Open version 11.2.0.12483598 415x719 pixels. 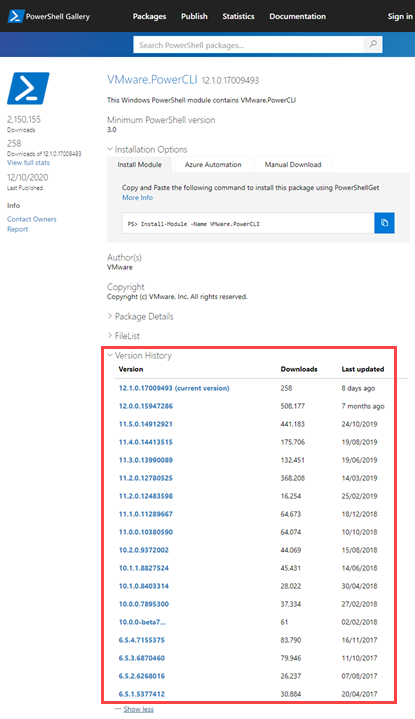[146, 496]
